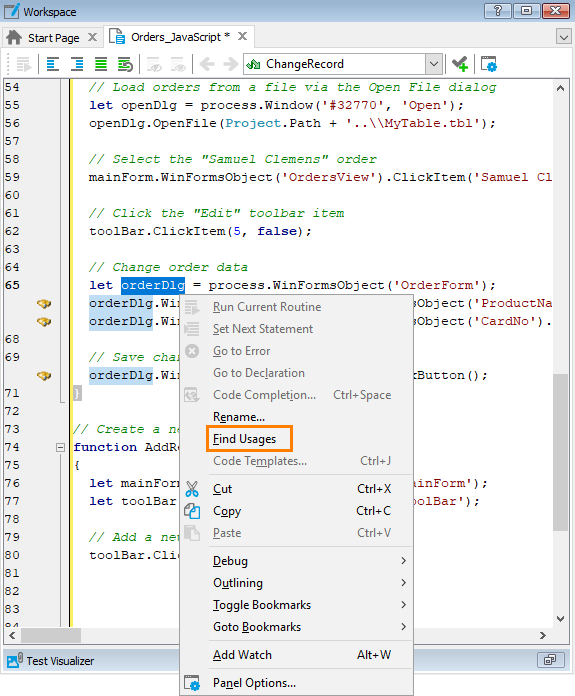Click the outdent lines toolbar icon
575x696 pixels.
tap(53, 64)
